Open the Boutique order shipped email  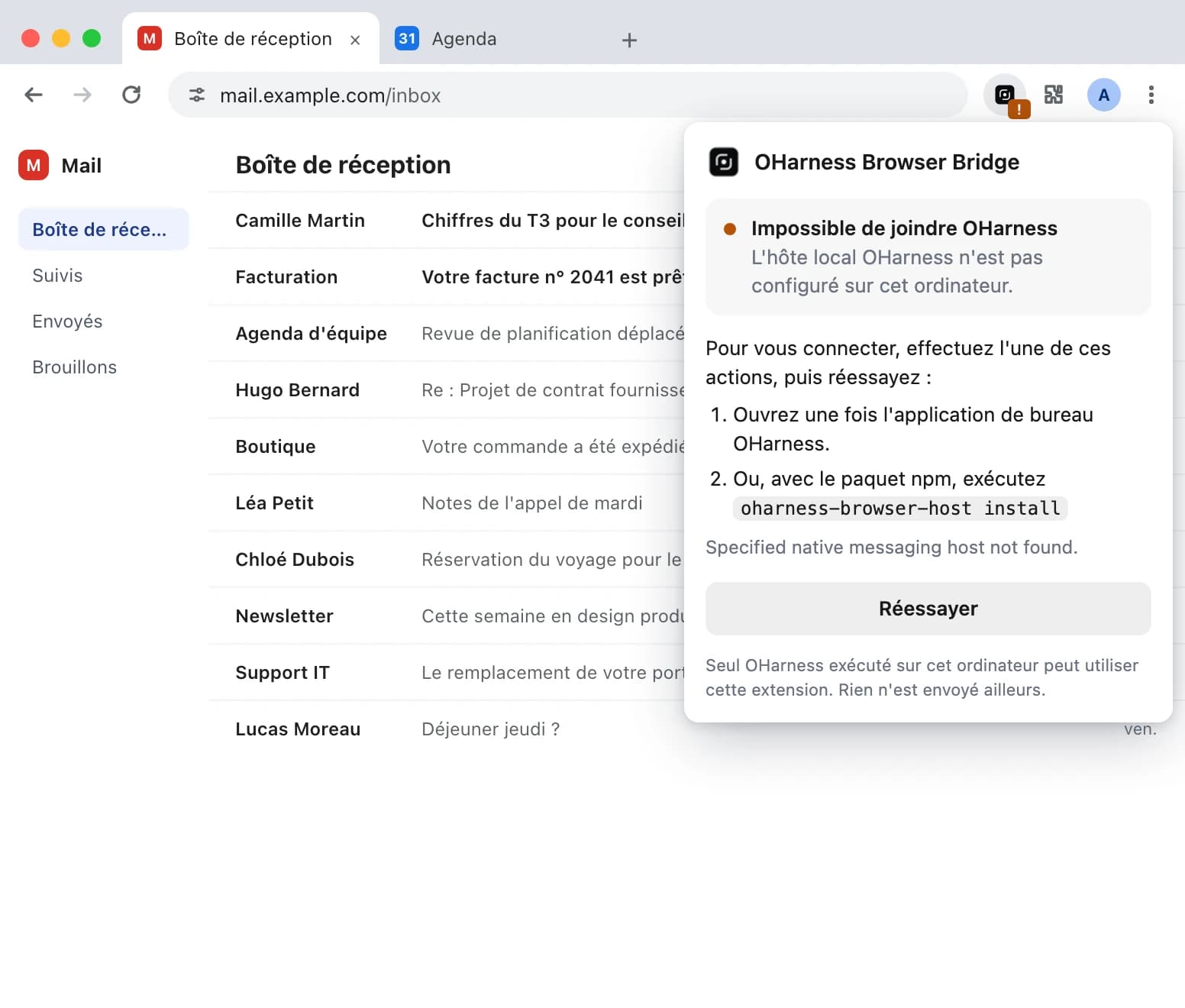coord(446,446)
